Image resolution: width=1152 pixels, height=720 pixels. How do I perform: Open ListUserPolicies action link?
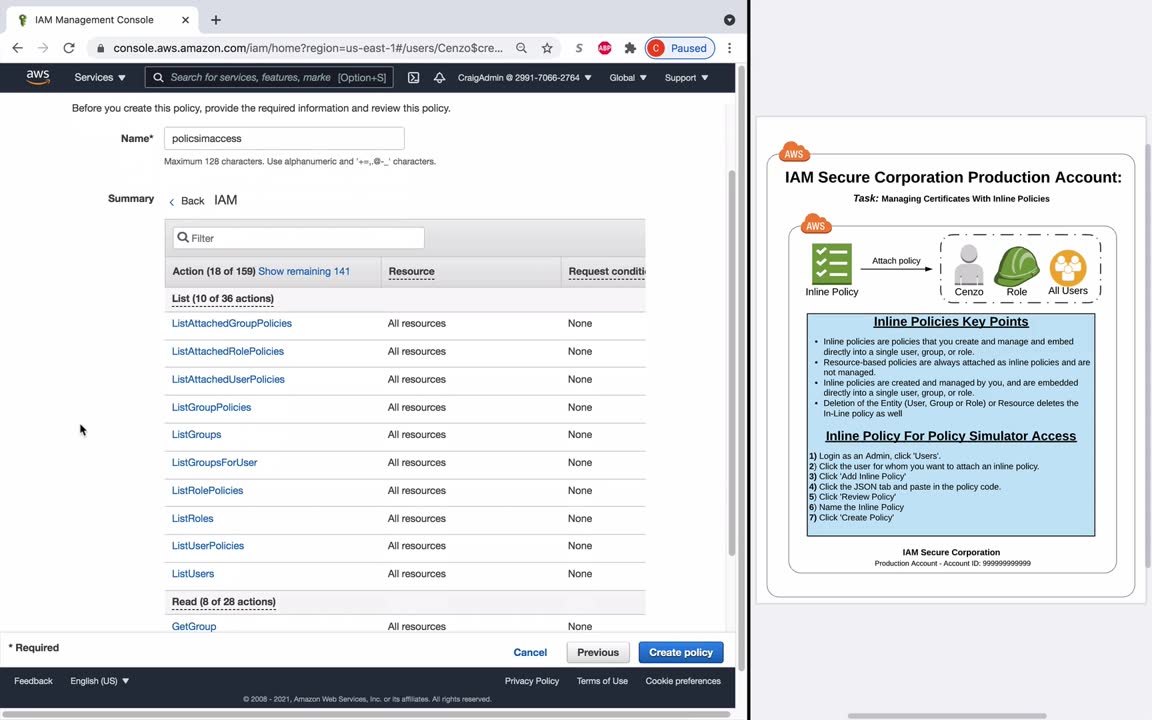click(208, 546)
